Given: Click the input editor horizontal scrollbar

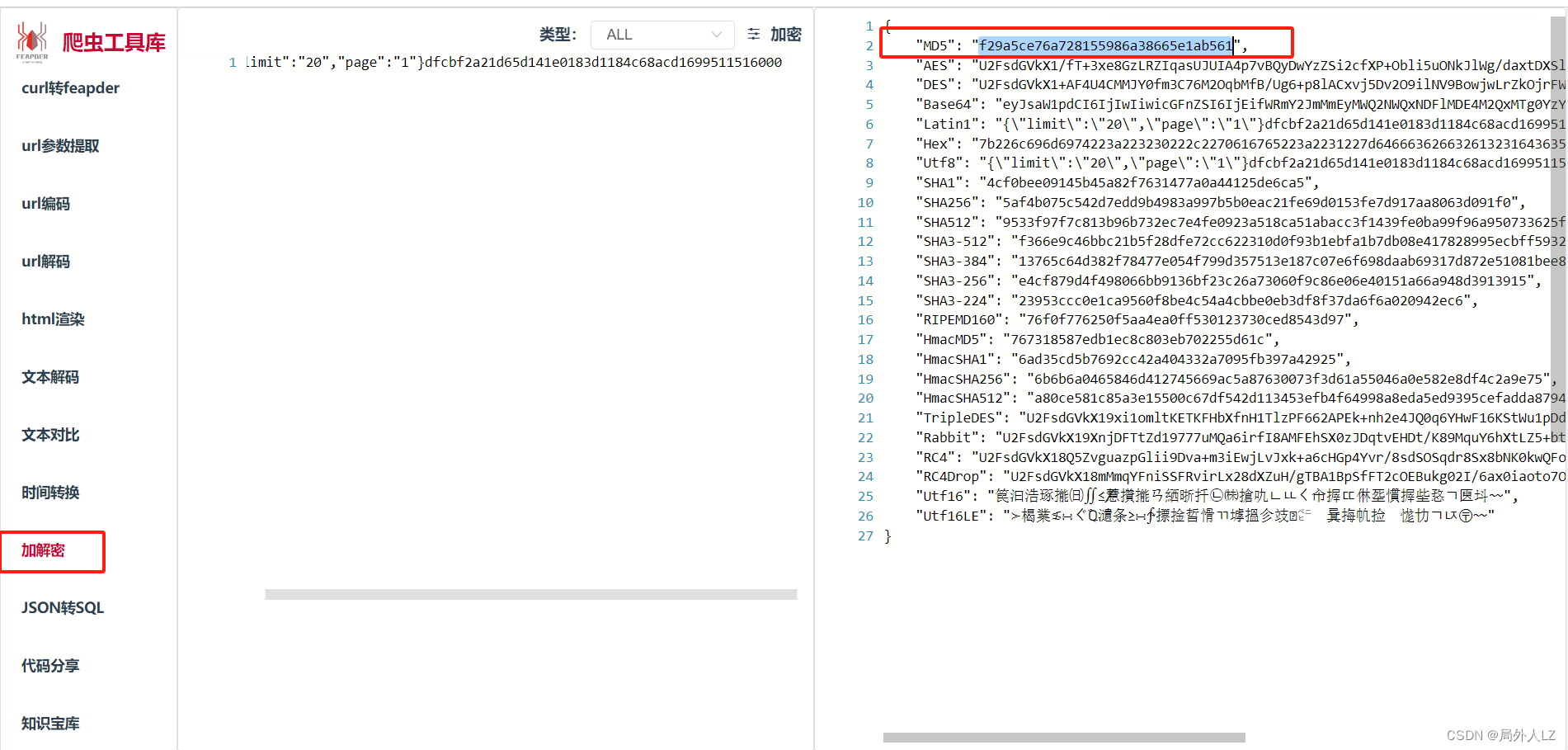Looking at the screenshot, I should pyautogui.click(x=531, y=594).
